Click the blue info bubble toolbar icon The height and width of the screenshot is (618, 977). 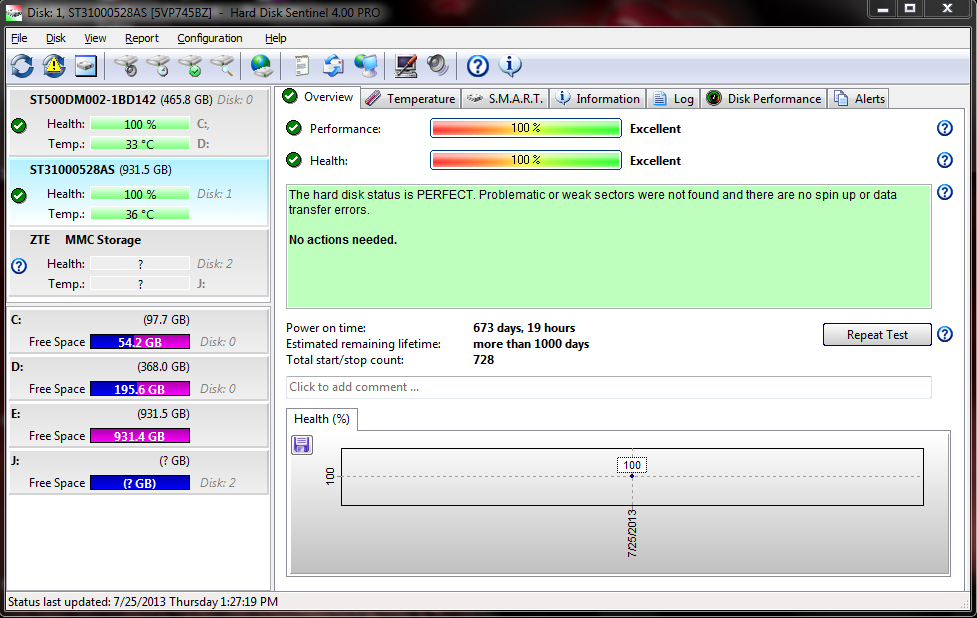(510, 66)
